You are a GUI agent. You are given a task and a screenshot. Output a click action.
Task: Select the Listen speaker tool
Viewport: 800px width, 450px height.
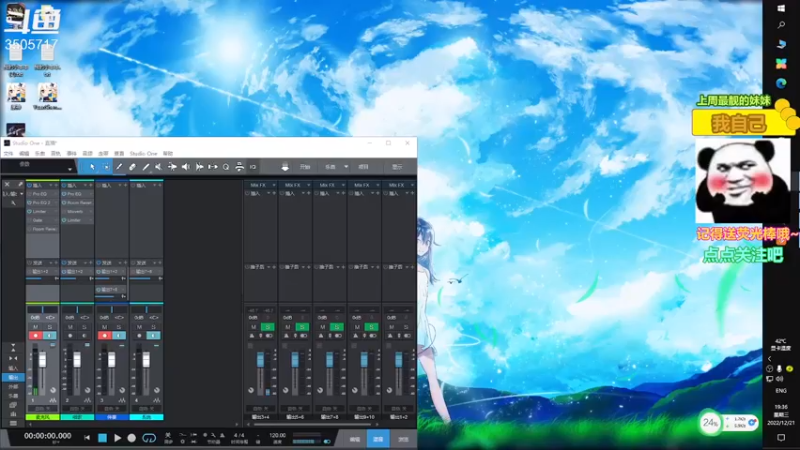click(x=186, y=167)
